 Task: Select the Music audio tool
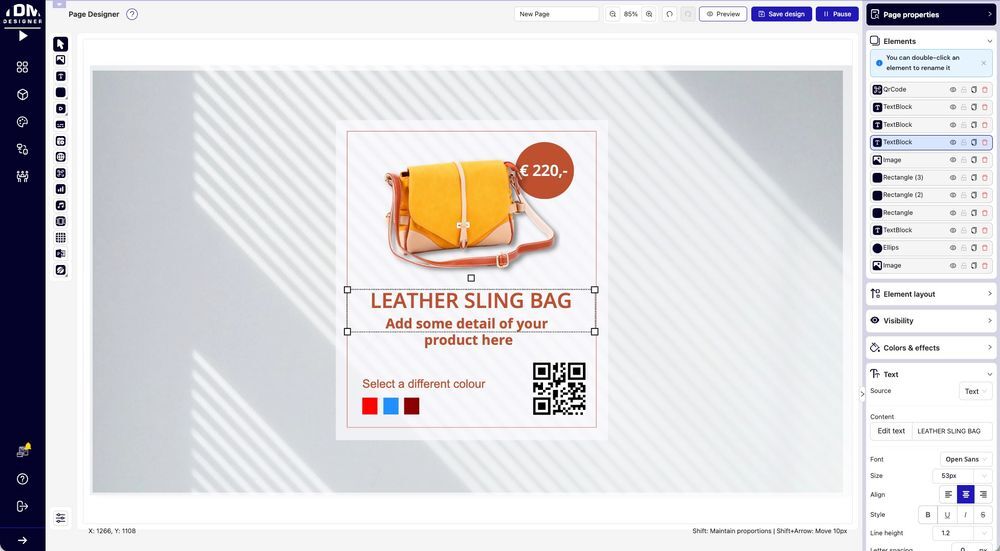click(61, 205)
